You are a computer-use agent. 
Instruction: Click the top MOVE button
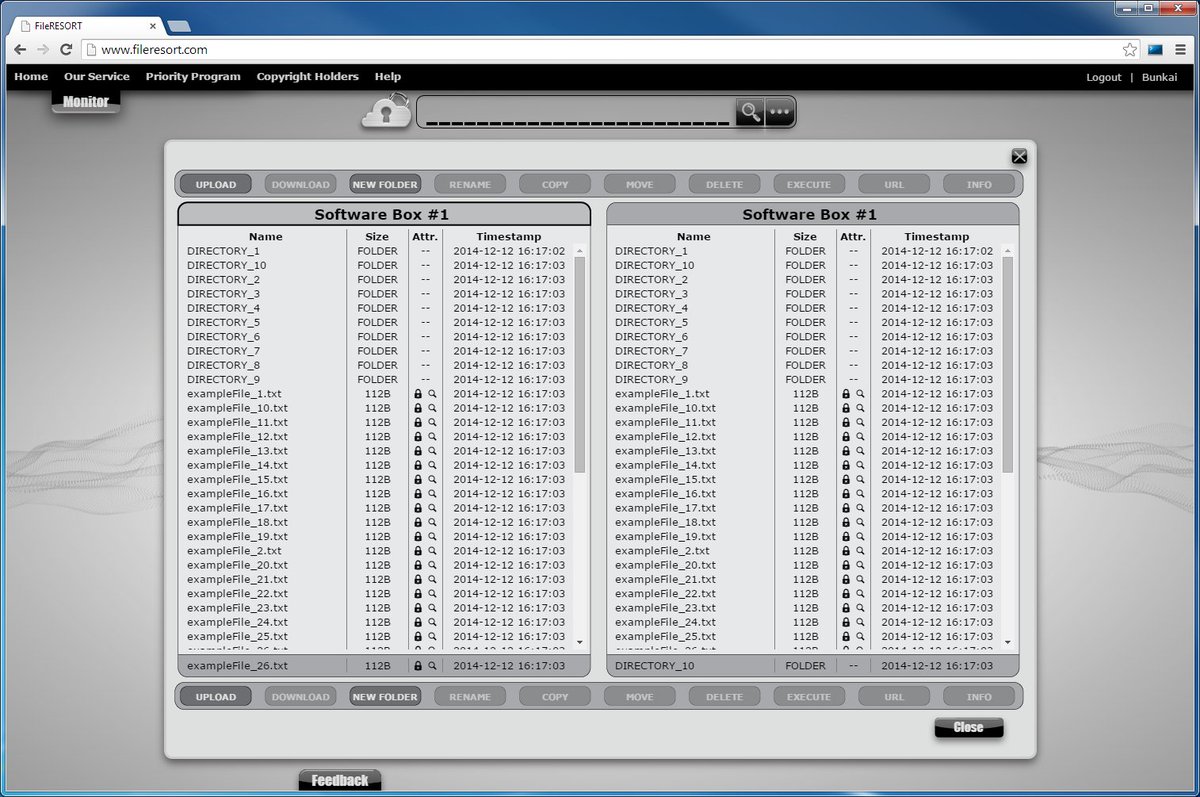click(640, 184)
